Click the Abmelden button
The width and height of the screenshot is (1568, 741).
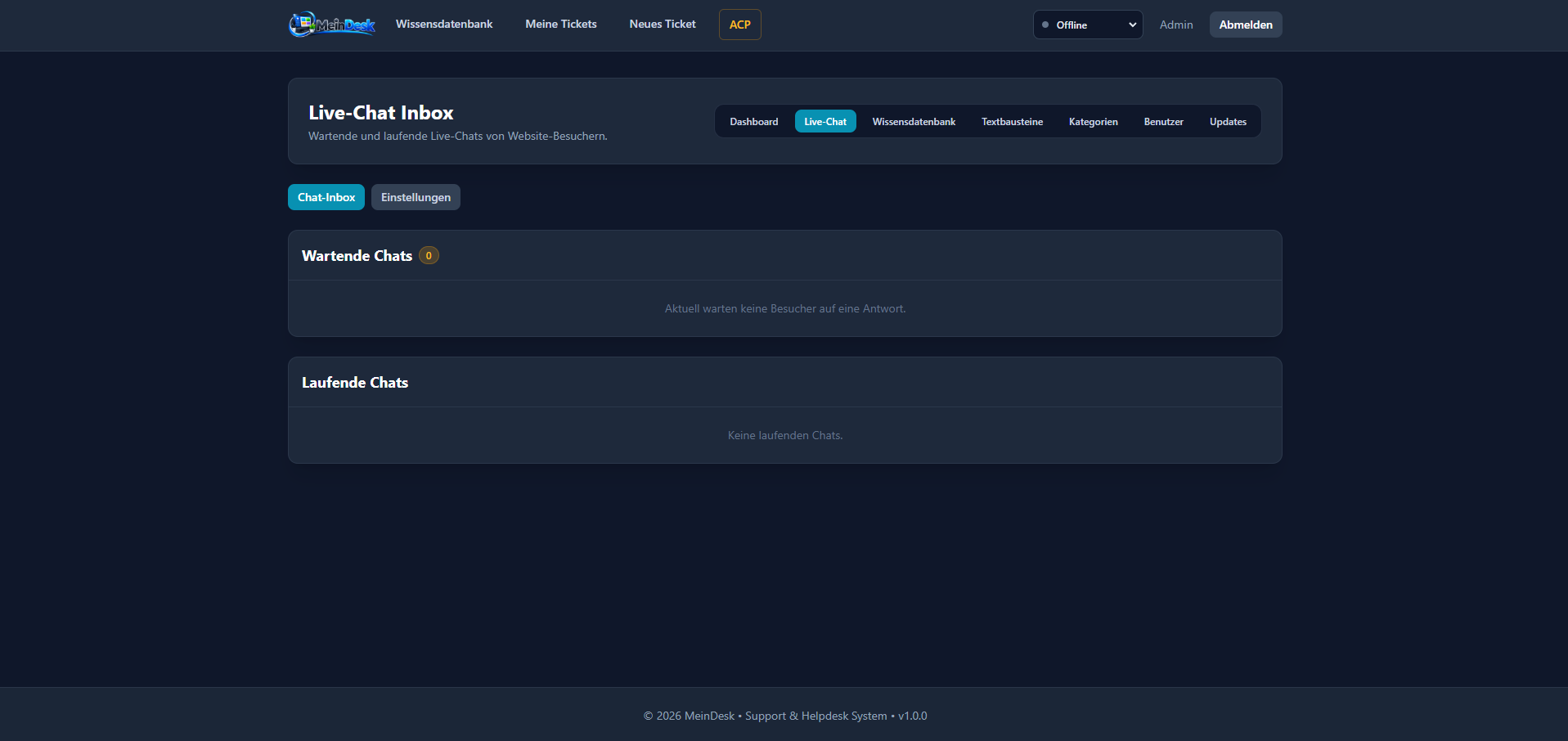[1246, 25]
